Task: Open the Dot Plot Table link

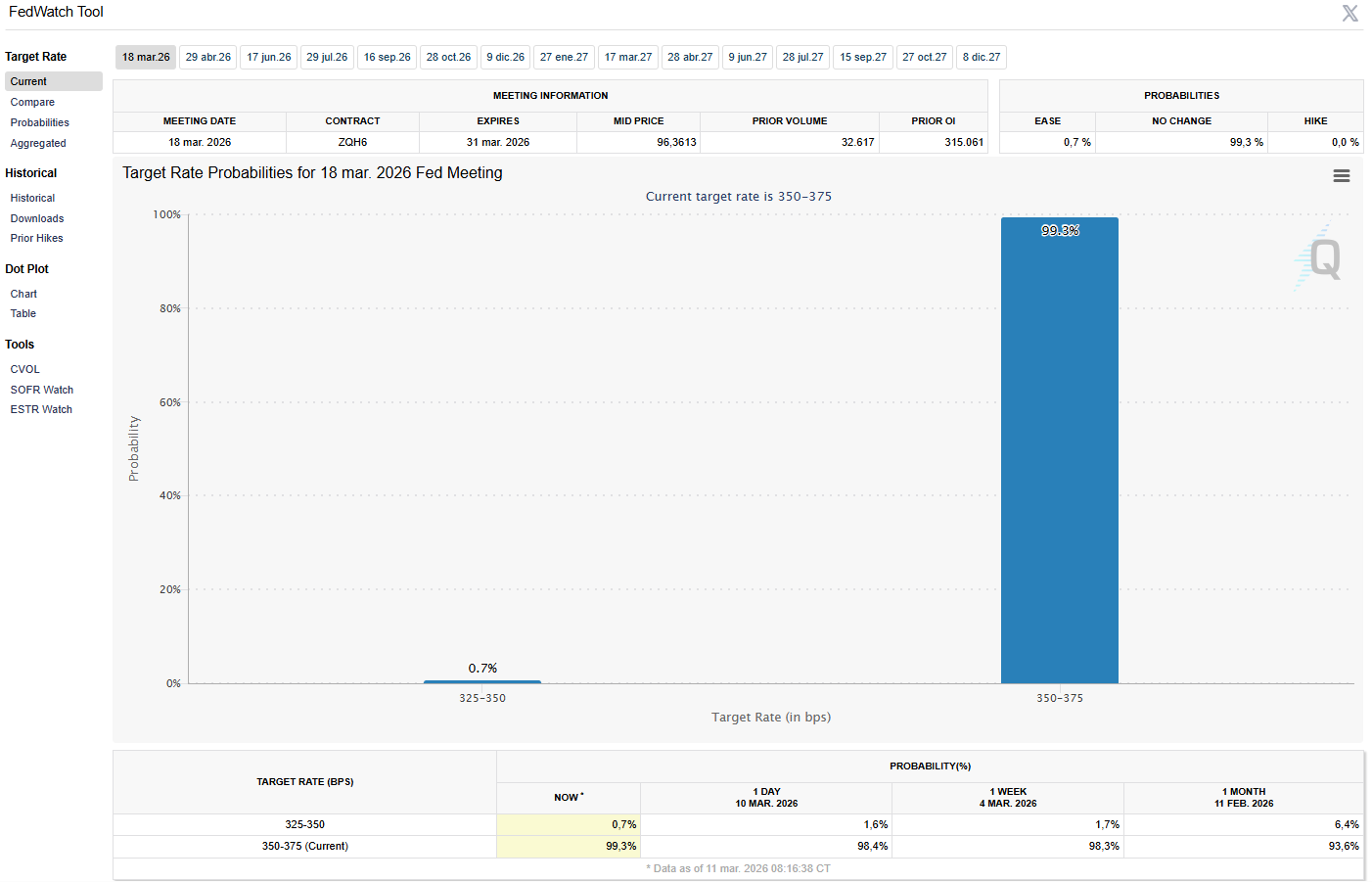Action: (23, 314)
